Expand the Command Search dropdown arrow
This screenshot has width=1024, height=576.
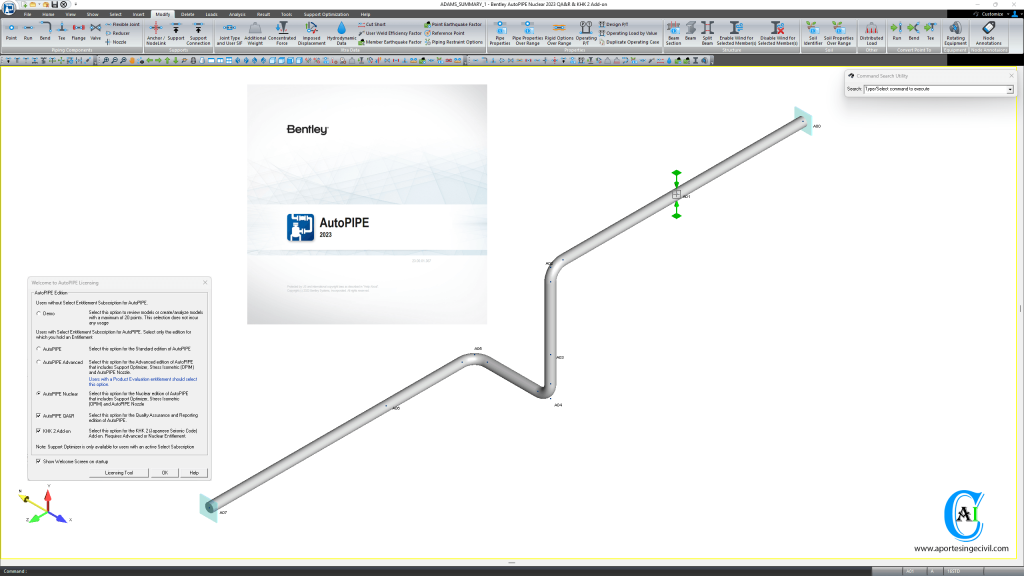click(1010, 89)
